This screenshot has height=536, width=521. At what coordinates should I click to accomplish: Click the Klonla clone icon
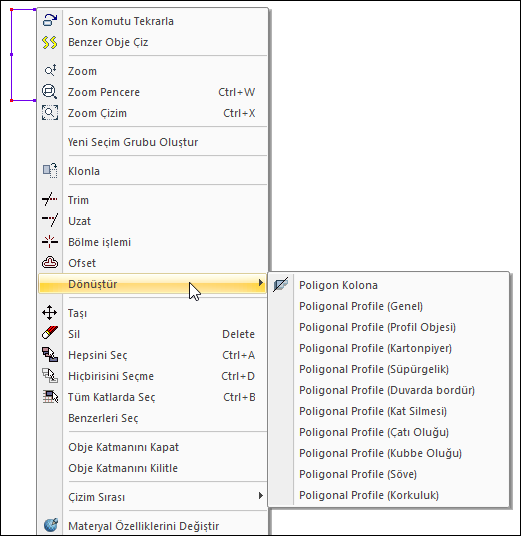50,171
